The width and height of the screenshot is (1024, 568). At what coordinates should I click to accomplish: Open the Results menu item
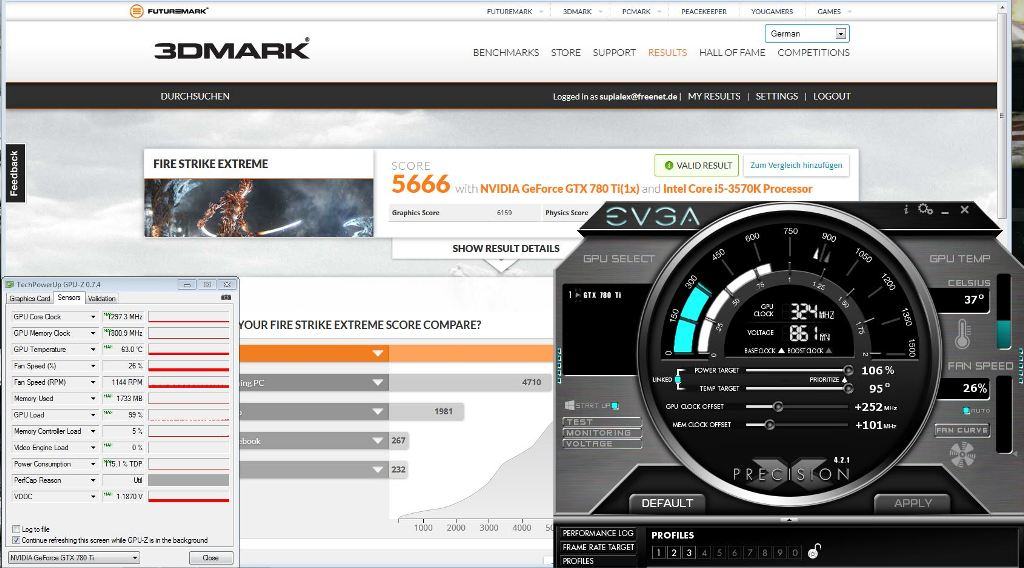coord(667,52)
